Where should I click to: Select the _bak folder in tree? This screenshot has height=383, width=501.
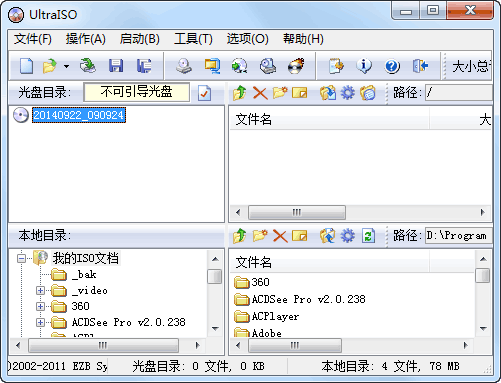[x=84, y=275]
